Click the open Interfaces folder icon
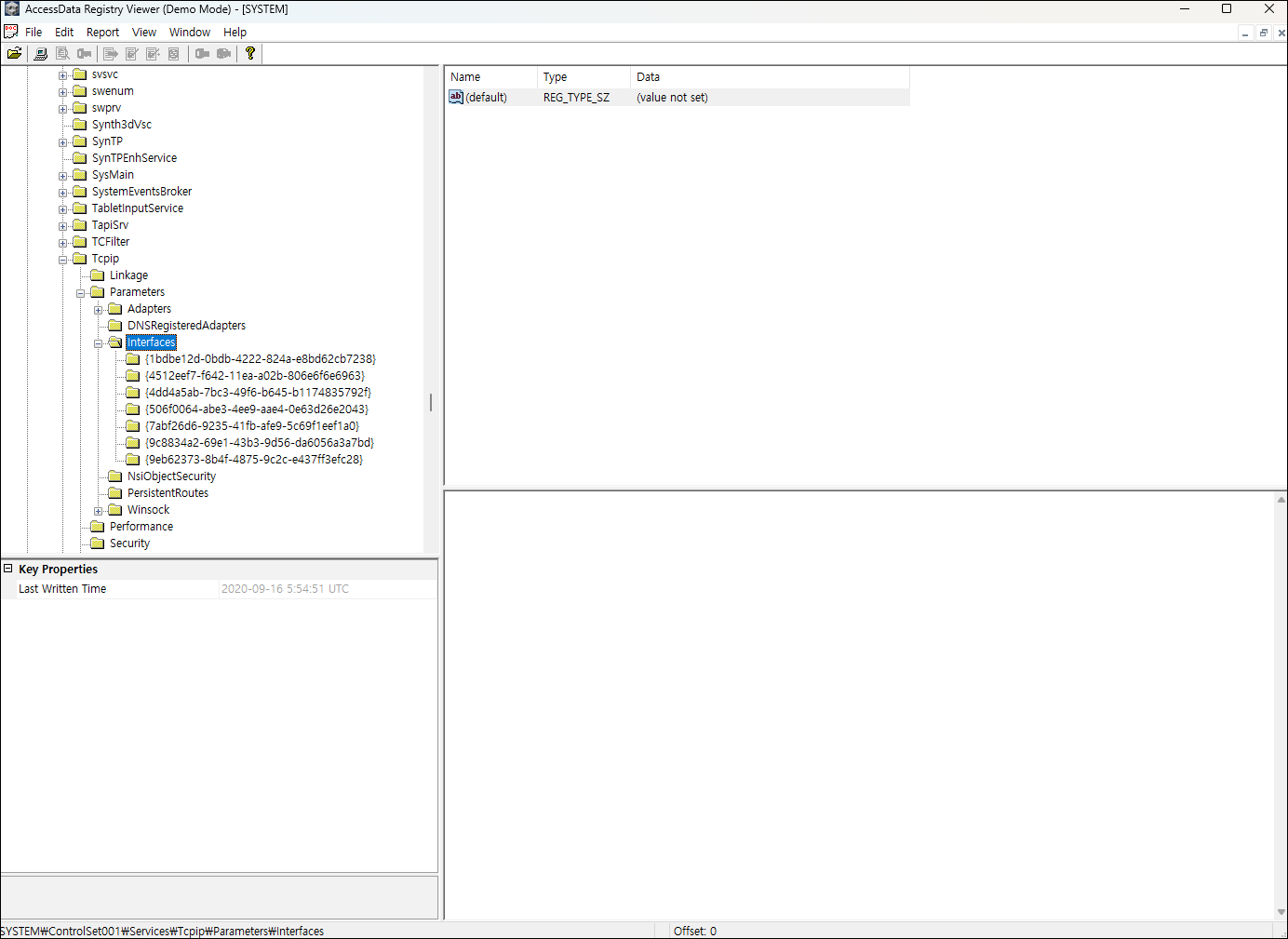The width and height of the screenshot is (1288, 939). pyautogui.click(x=115, y=342)
